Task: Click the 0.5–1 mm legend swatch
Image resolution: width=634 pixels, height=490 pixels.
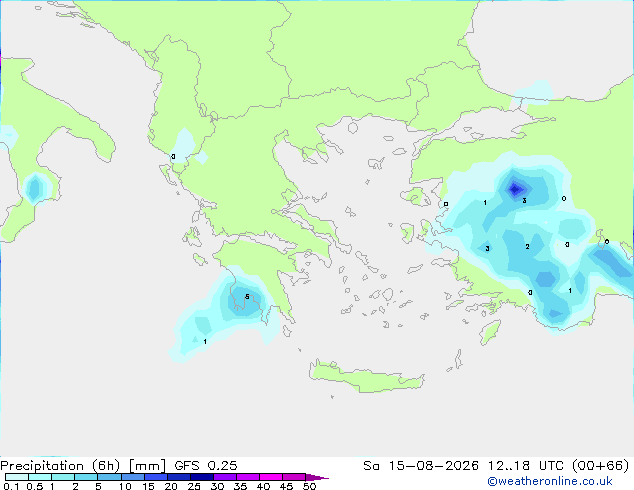Action: (40, 477)
